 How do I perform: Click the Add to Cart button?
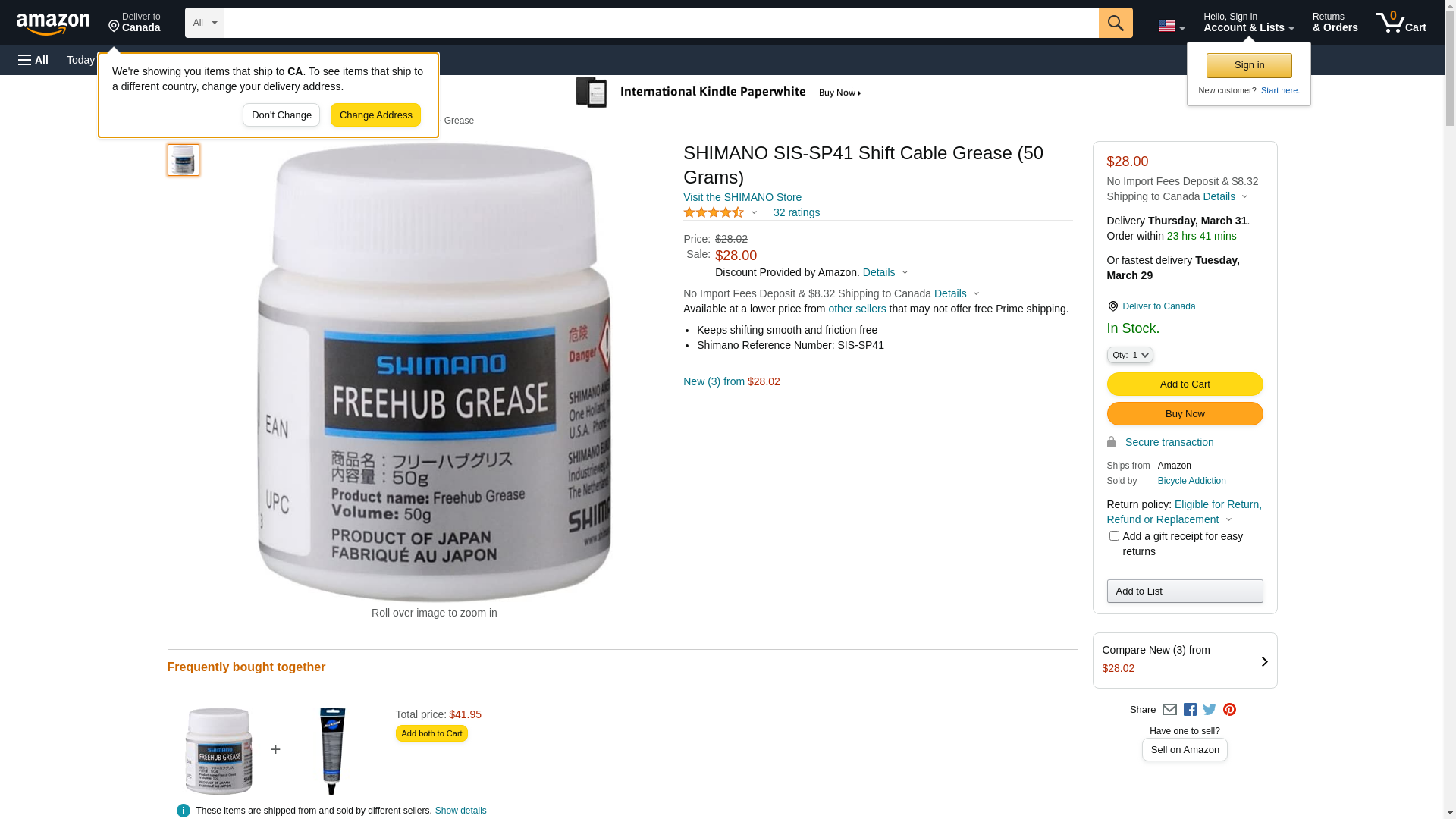click(x=1185, y=384)
